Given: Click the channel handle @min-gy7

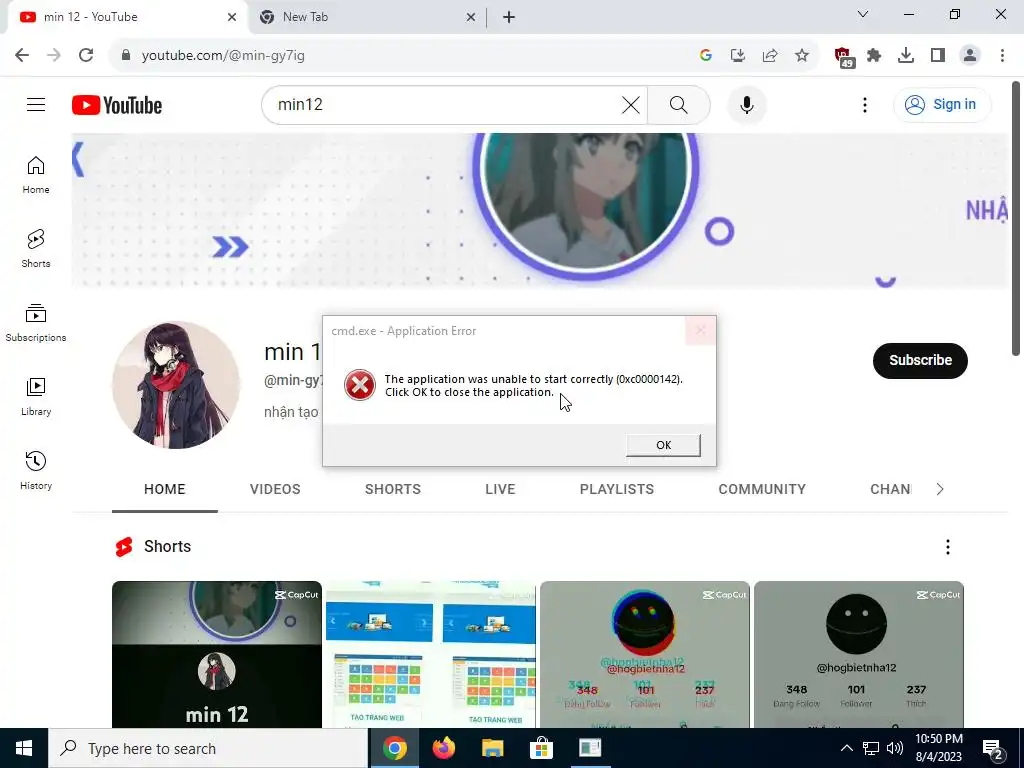Looking at the screenshot, I should coord(293,381).
